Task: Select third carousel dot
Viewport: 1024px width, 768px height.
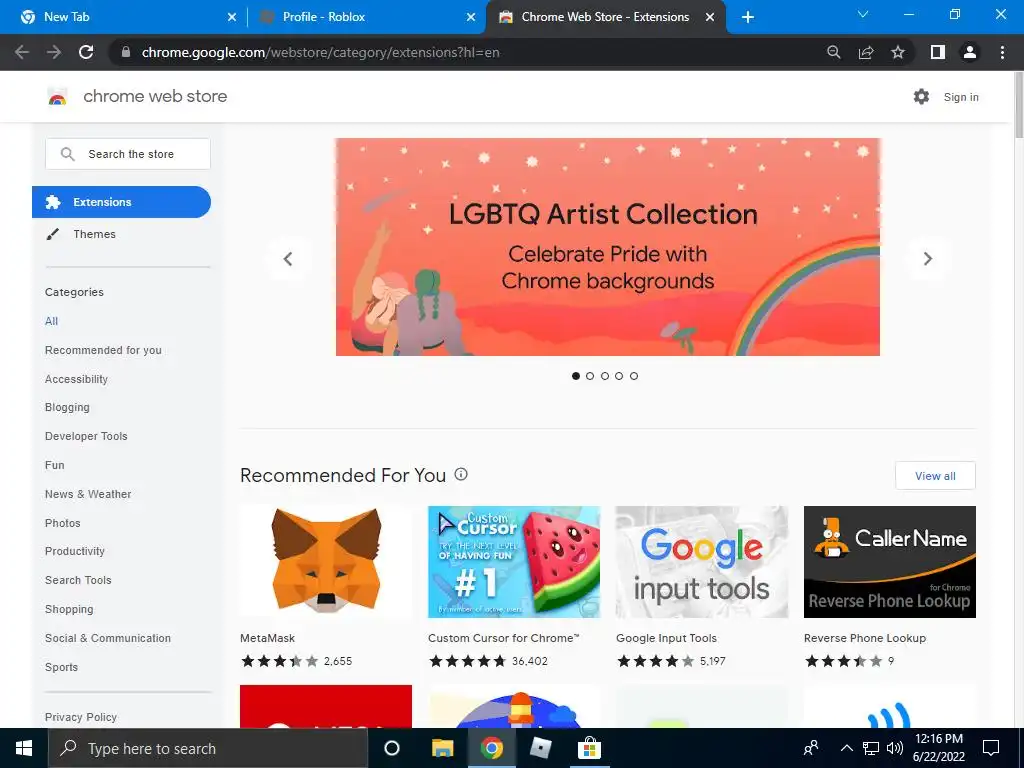Action: click(x=605, y=376)
